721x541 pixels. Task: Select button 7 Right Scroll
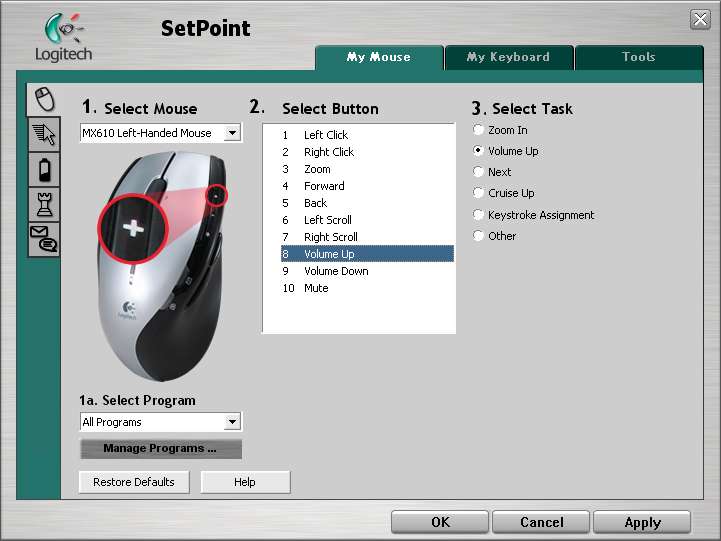(x=367, y=237)
